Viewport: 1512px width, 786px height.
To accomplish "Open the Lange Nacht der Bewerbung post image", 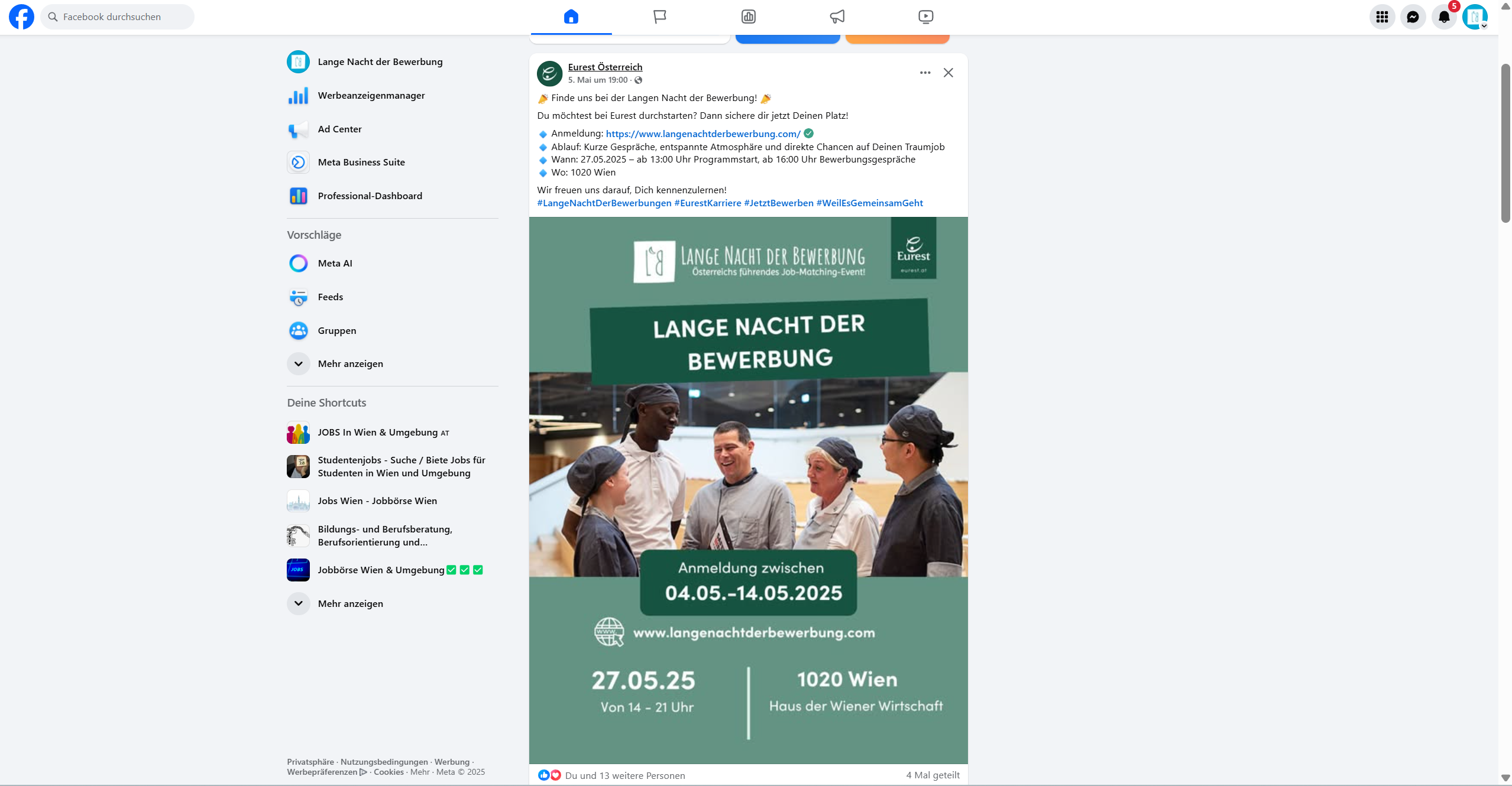I will (748, 491).
